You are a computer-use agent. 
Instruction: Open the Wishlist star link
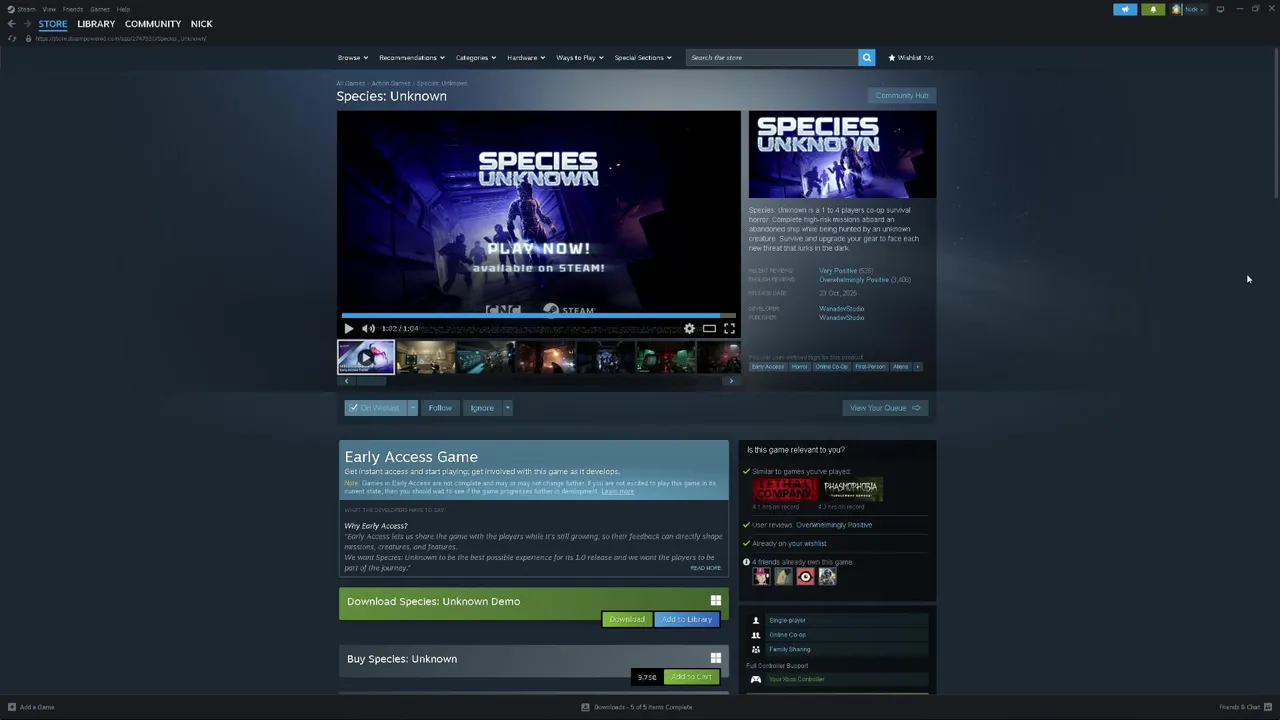tap(911, 58)
